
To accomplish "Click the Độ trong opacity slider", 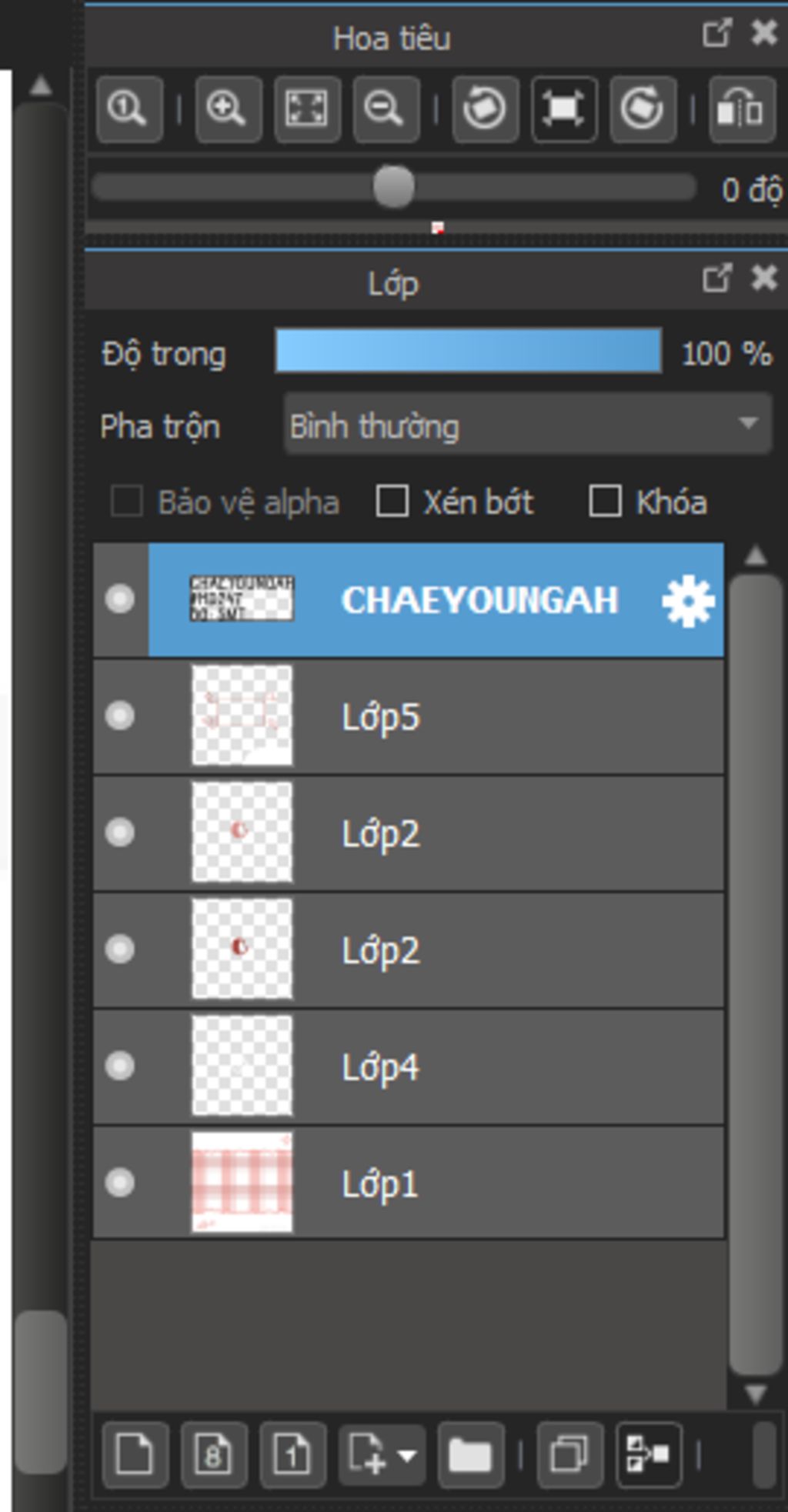I will click(x=468, y=352).
